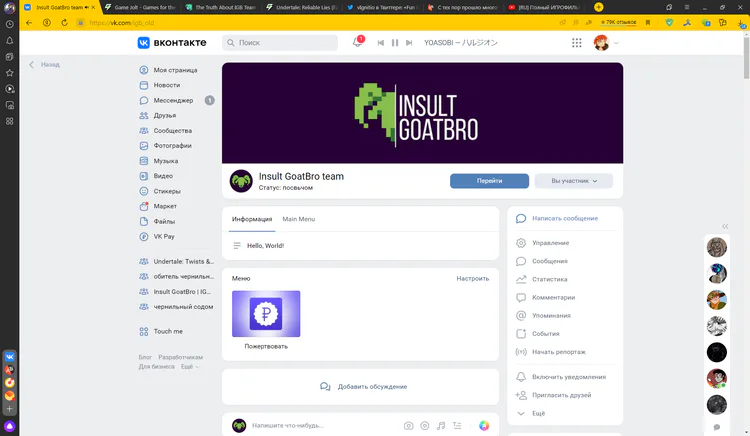The width and height of the screenshot is (750, 436).
Task: Click Пригласить друзей
Action: click(564, 395)
